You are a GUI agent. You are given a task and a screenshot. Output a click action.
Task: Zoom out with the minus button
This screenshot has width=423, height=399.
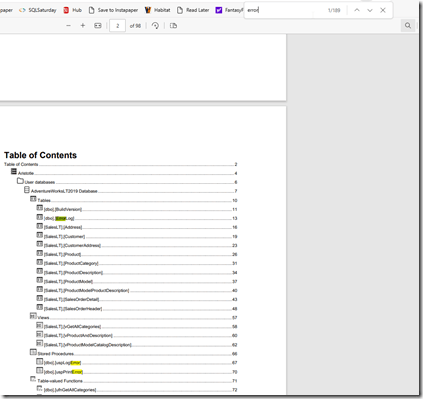tap(68, 26)
